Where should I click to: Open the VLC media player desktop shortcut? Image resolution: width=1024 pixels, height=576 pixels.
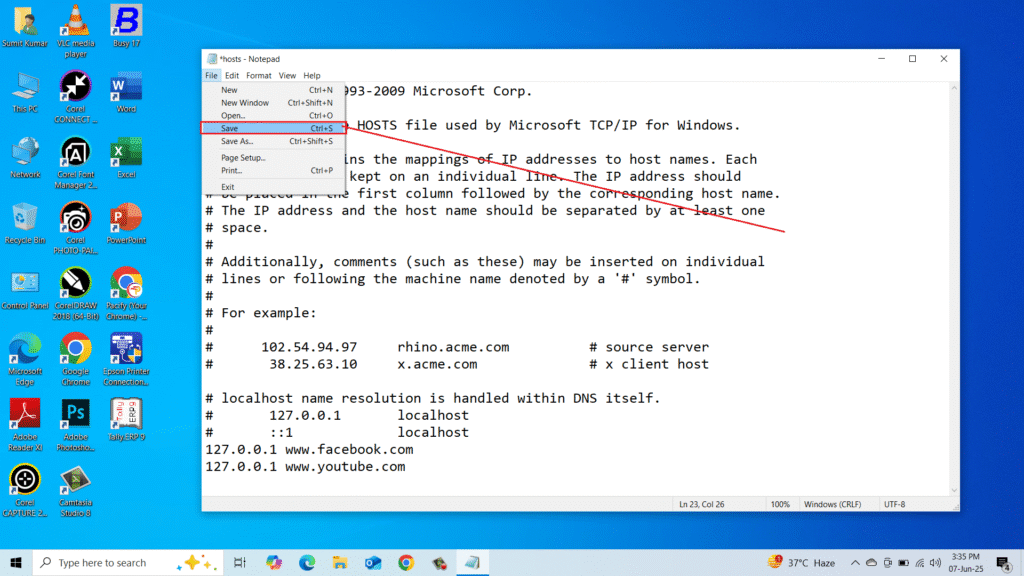[x=76, y=31]
